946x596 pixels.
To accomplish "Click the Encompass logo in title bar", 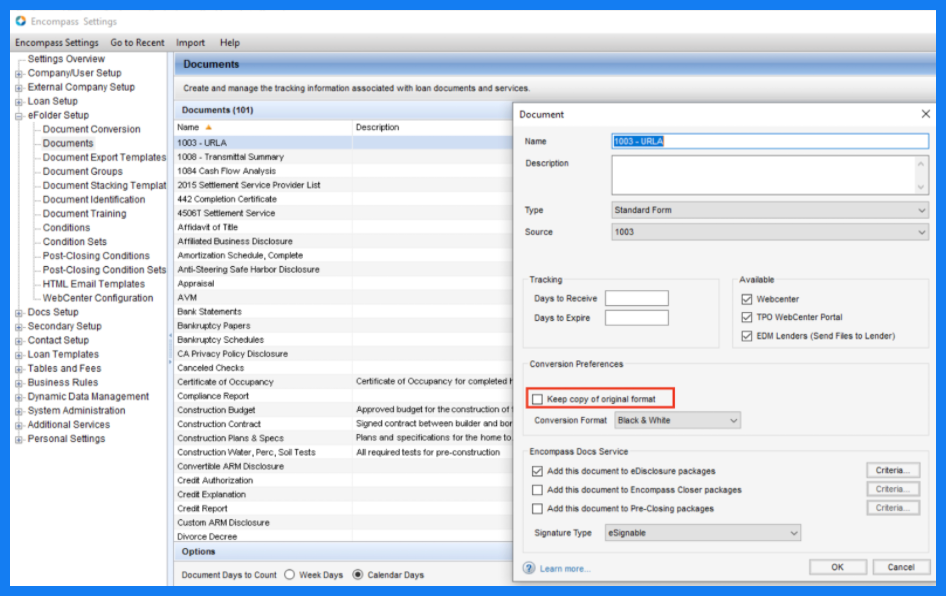I will (21, 21).
